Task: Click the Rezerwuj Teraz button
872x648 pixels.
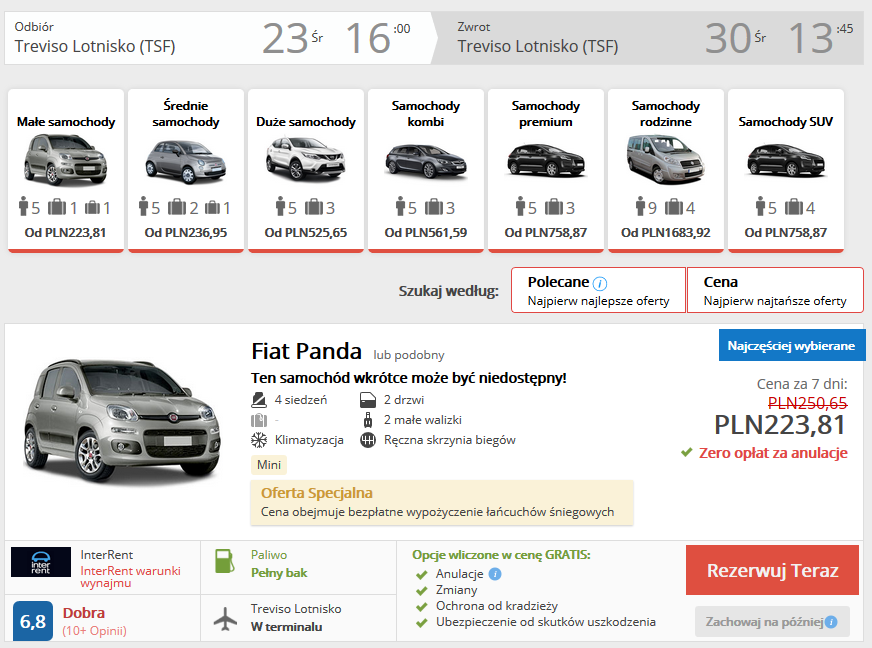Action: (774, 570)
